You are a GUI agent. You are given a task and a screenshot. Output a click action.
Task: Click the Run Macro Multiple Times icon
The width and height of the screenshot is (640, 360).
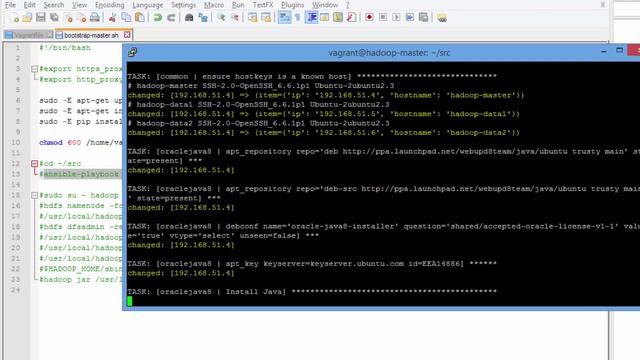pyautogui.click(x=410, y=18)
